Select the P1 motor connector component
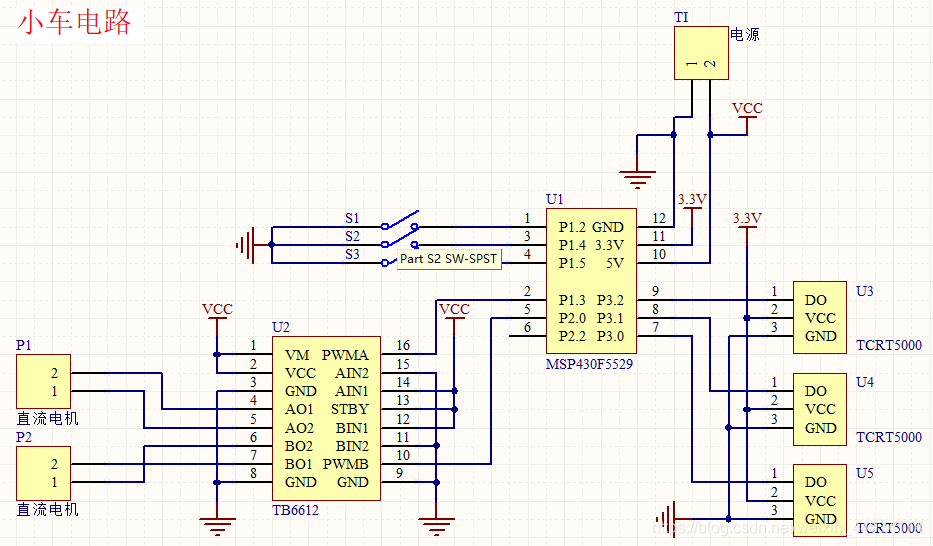Viewport: 933px width, 546px height. click(43, 381)
